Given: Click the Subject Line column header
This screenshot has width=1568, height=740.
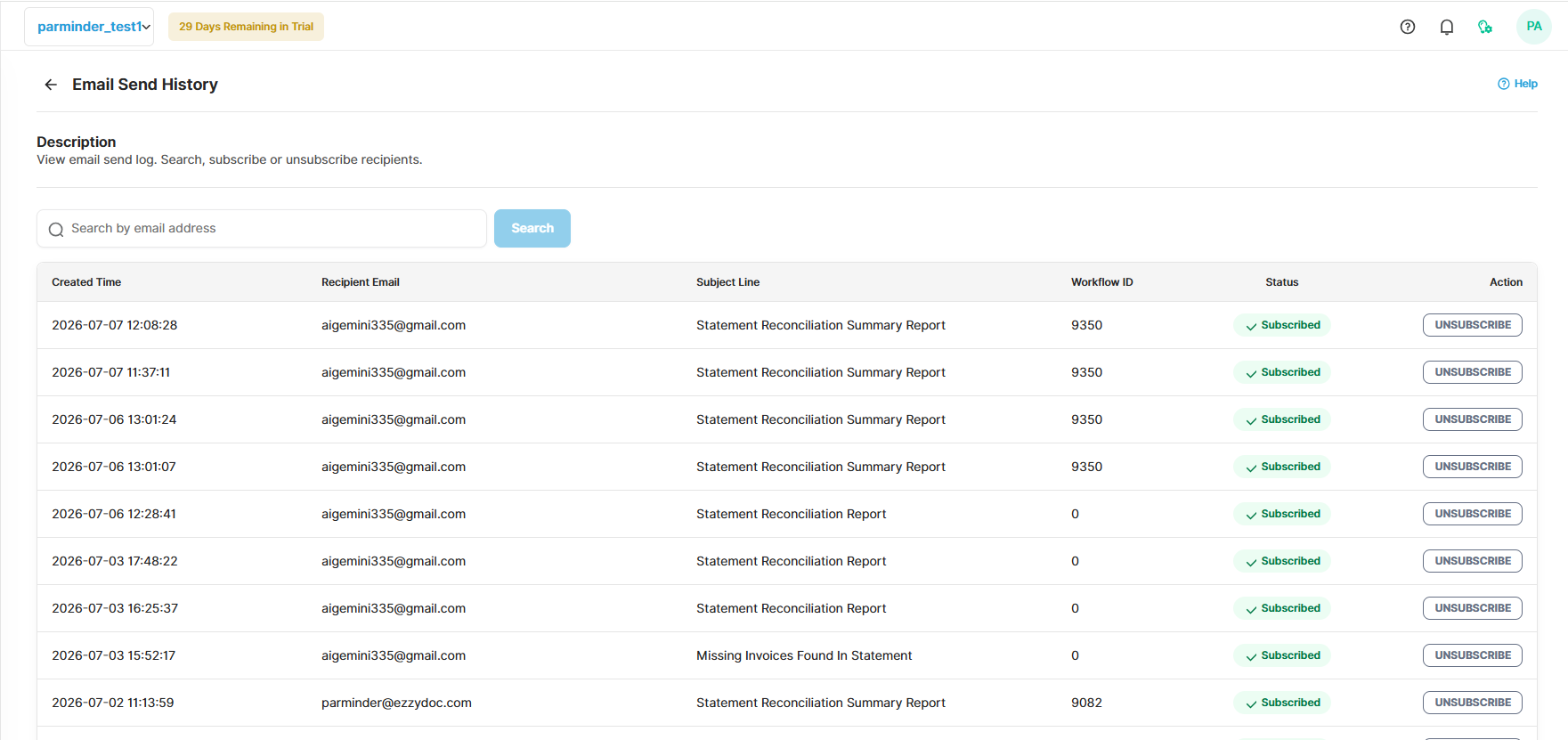Looking at the screenshot, I should [728, 282].
